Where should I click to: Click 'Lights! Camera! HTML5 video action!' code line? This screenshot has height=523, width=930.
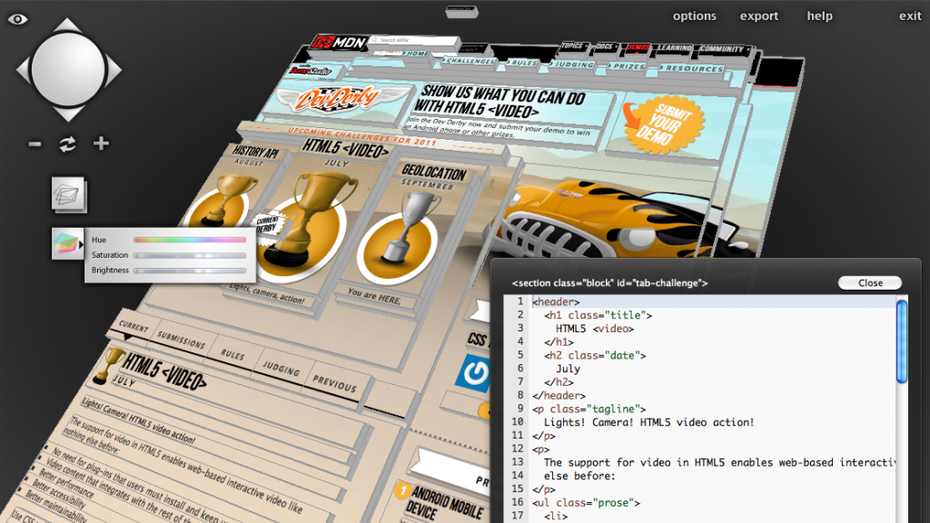pyautogui.click(x=649, y=422)
